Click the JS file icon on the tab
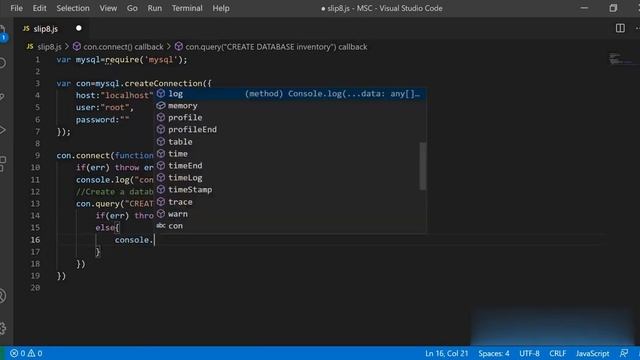Image resolution: width=640 pixels, height=360 pixels. pos(26,29)
